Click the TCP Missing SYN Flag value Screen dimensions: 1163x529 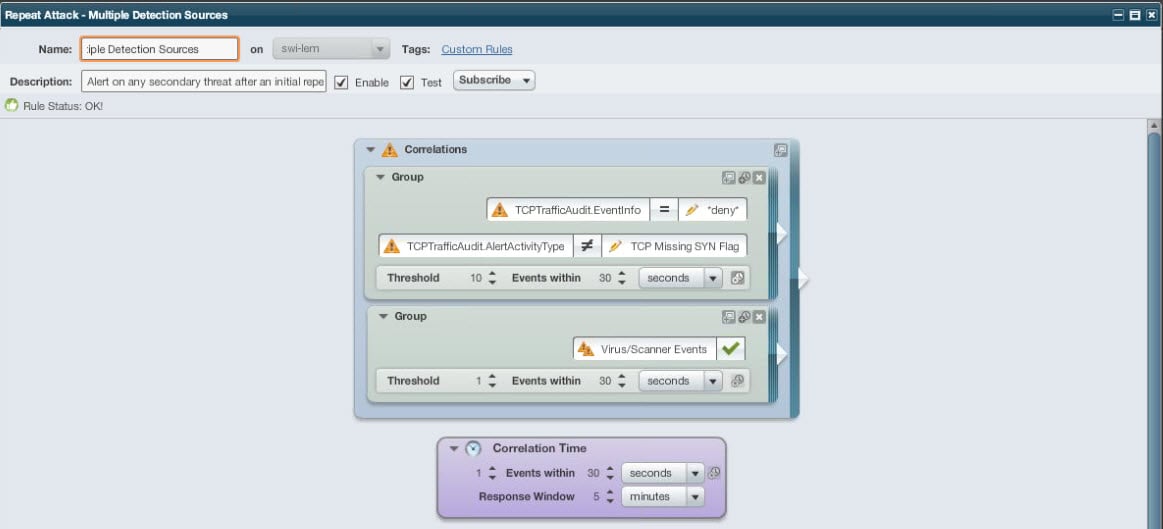click(685, 246)
